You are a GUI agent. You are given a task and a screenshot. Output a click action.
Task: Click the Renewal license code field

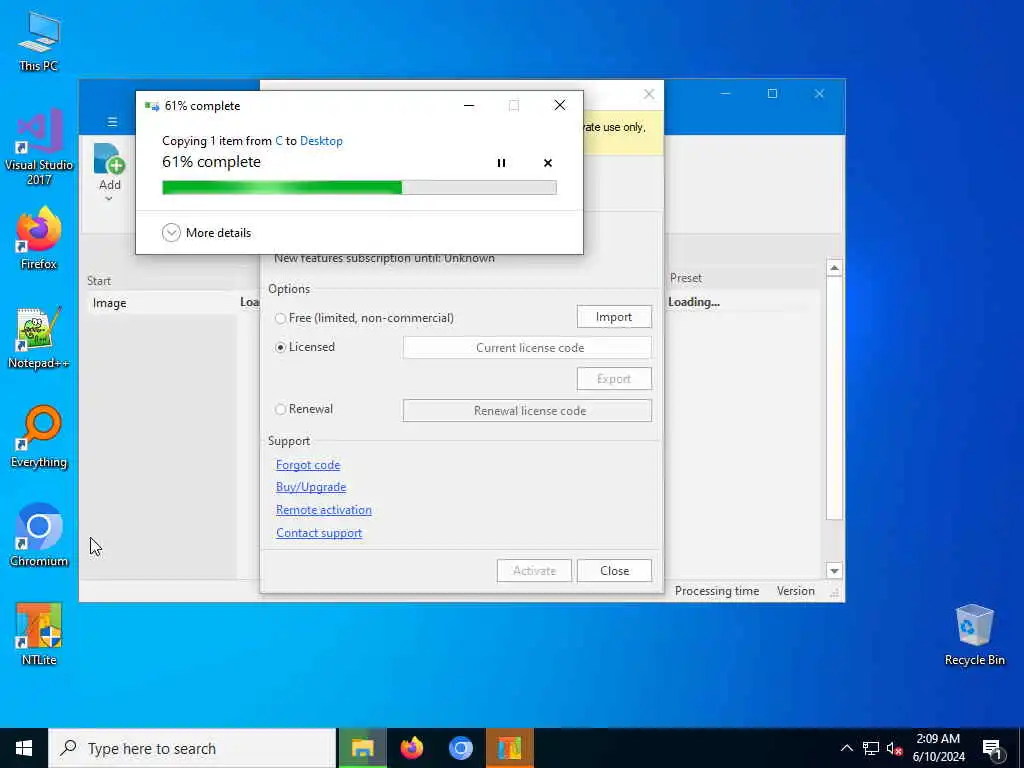[527, 411]
